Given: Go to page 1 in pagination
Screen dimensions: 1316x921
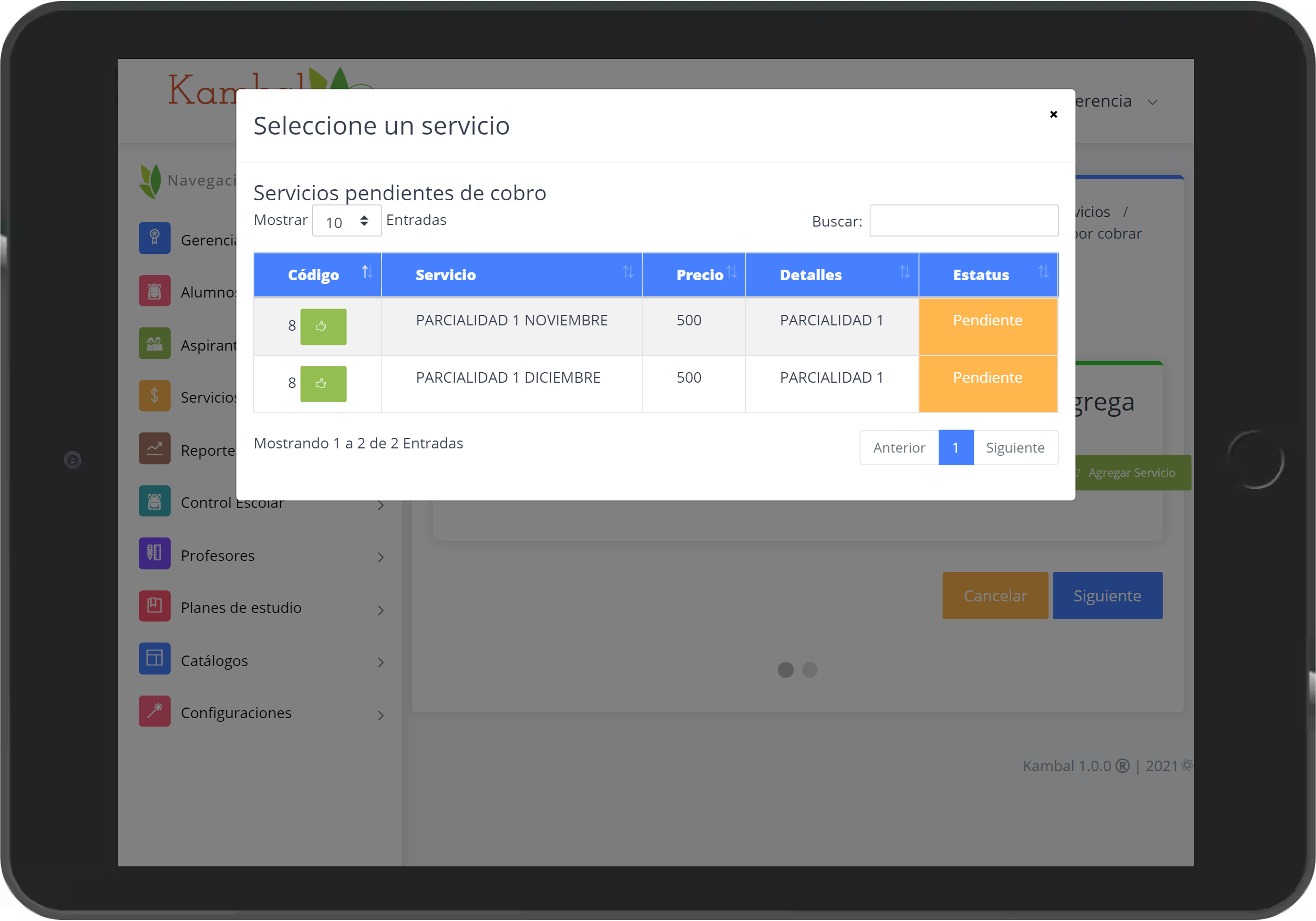Looking at the screenshot, I should click(x=956, y=448).
